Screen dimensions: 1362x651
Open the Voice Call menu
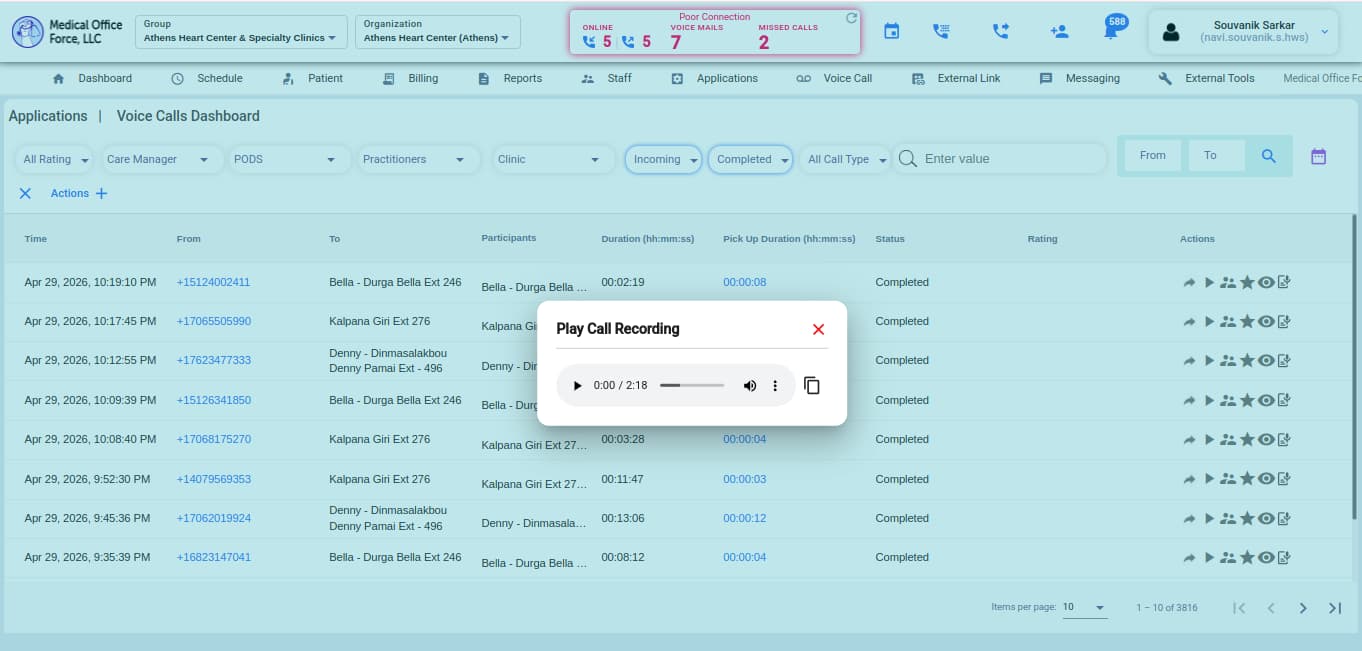(x=834, y=78)
